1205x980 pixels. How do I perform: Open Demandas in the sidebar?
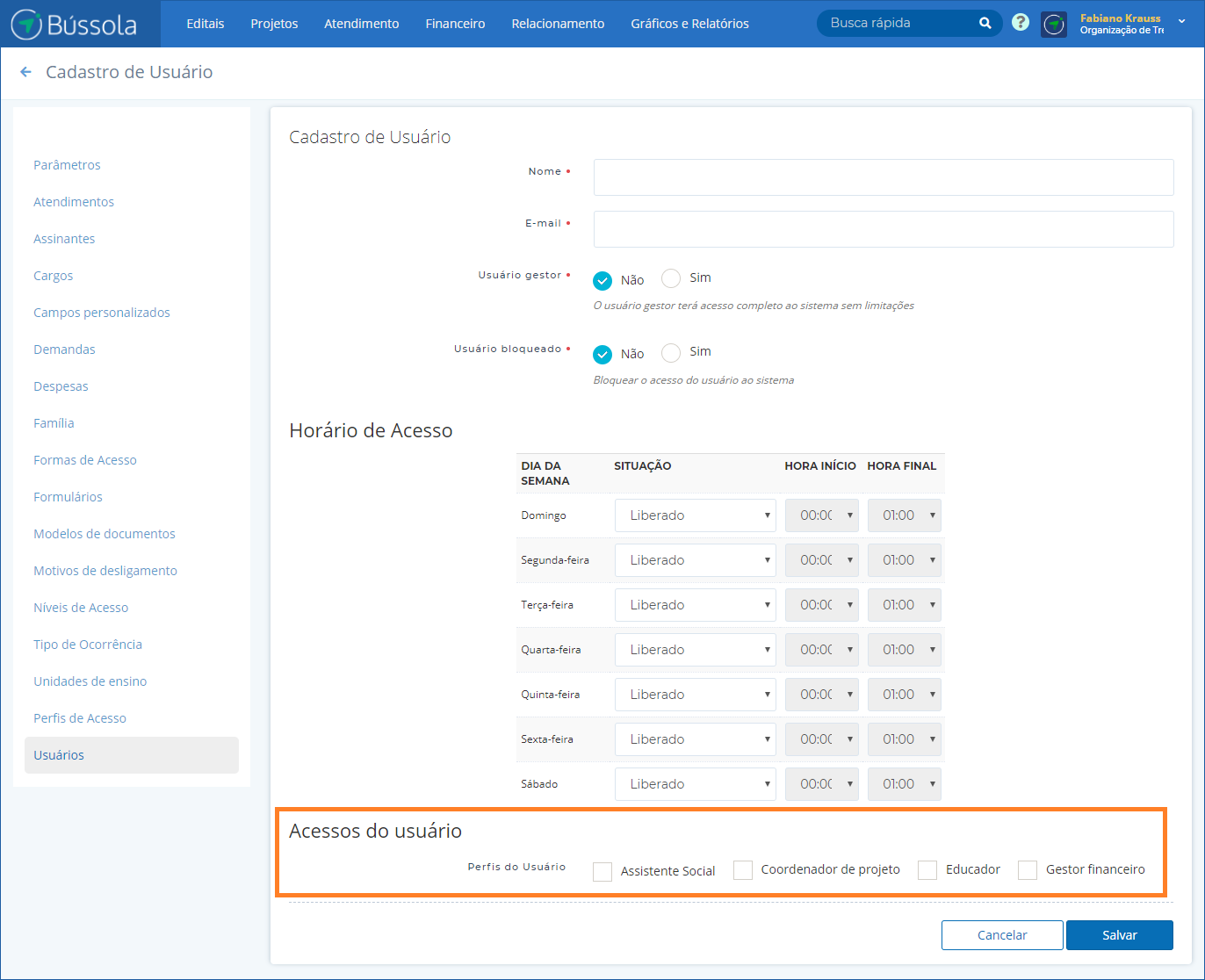pos(64,349)
